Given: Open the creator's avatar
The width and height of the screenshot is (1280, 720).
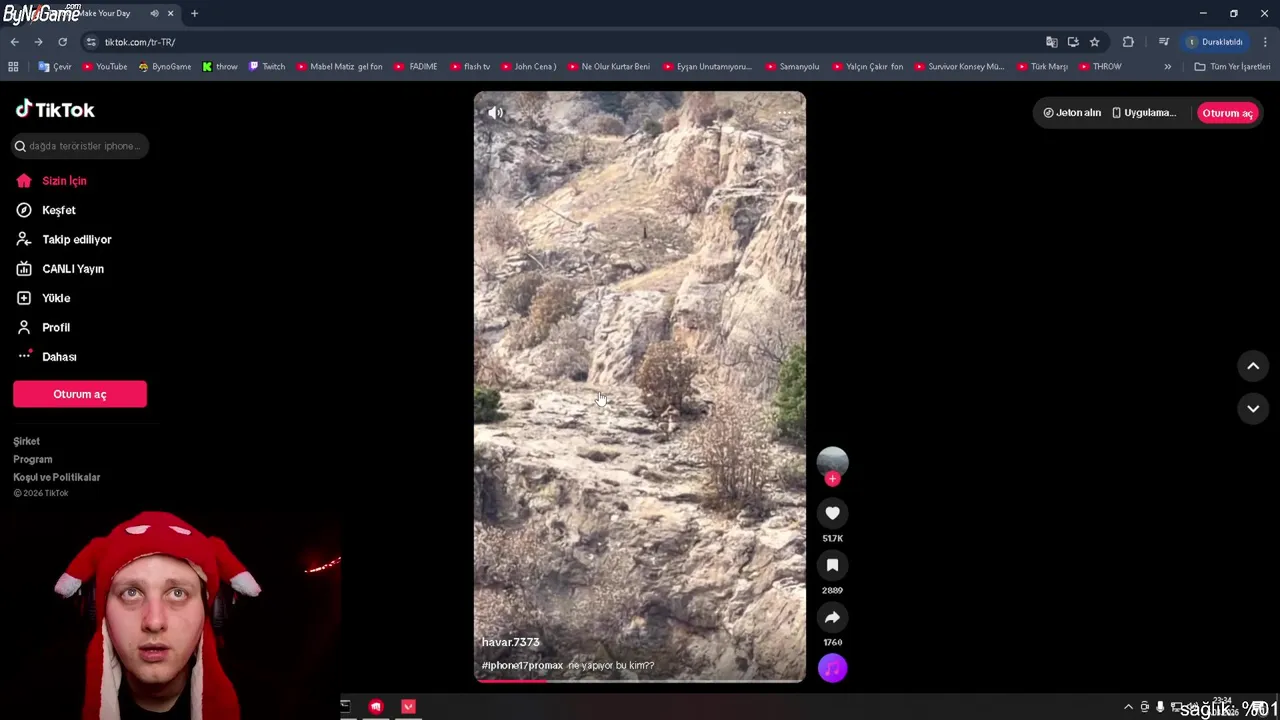Looking at the screenshot, I should pos(832,461).
